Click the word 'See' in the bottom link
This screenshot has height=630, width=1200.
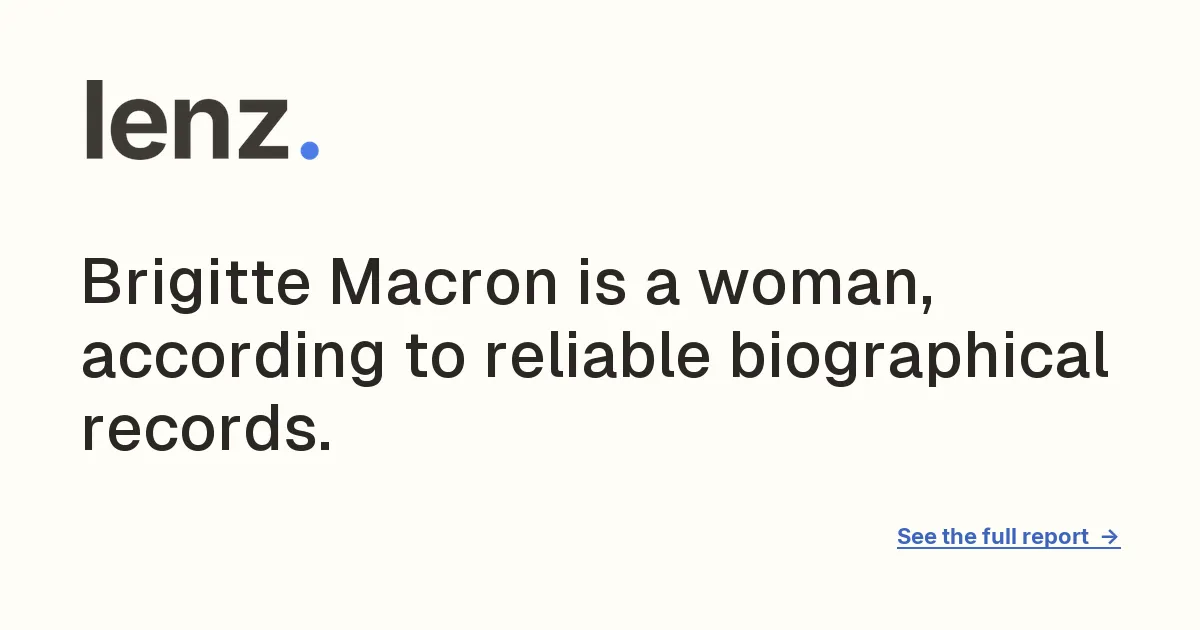tap(916, 537)
